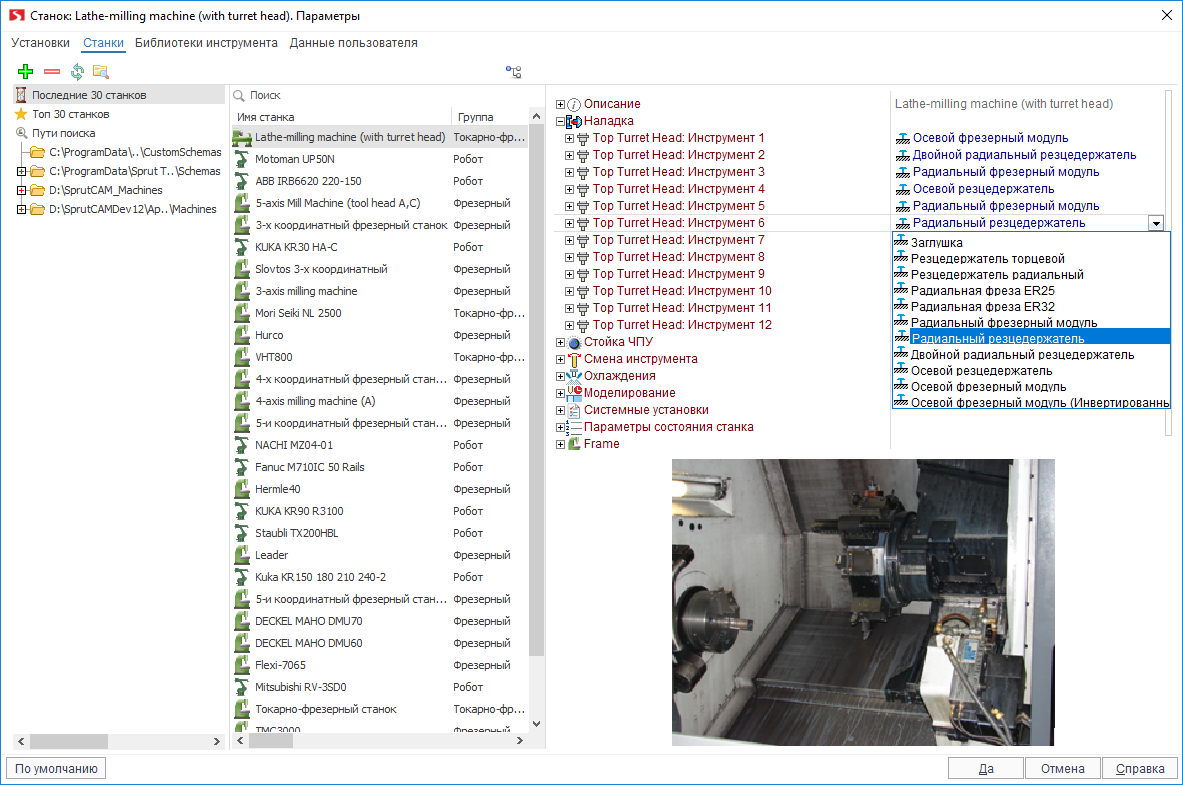Choose Заглушка from the dropdown list
Image resolution: width=1183 pixels, height=785 pixels.
(x=937, y=243)
